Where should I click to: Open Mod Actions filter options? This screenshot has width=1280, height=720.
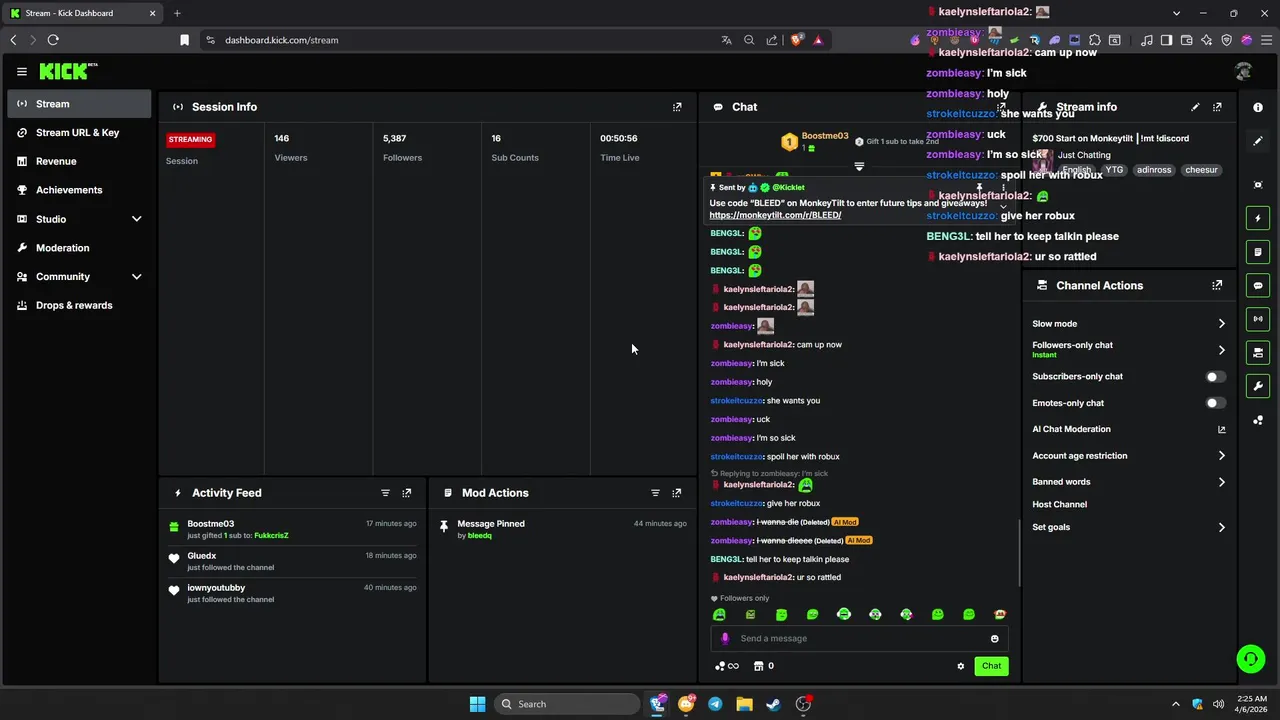coord(655,493)
